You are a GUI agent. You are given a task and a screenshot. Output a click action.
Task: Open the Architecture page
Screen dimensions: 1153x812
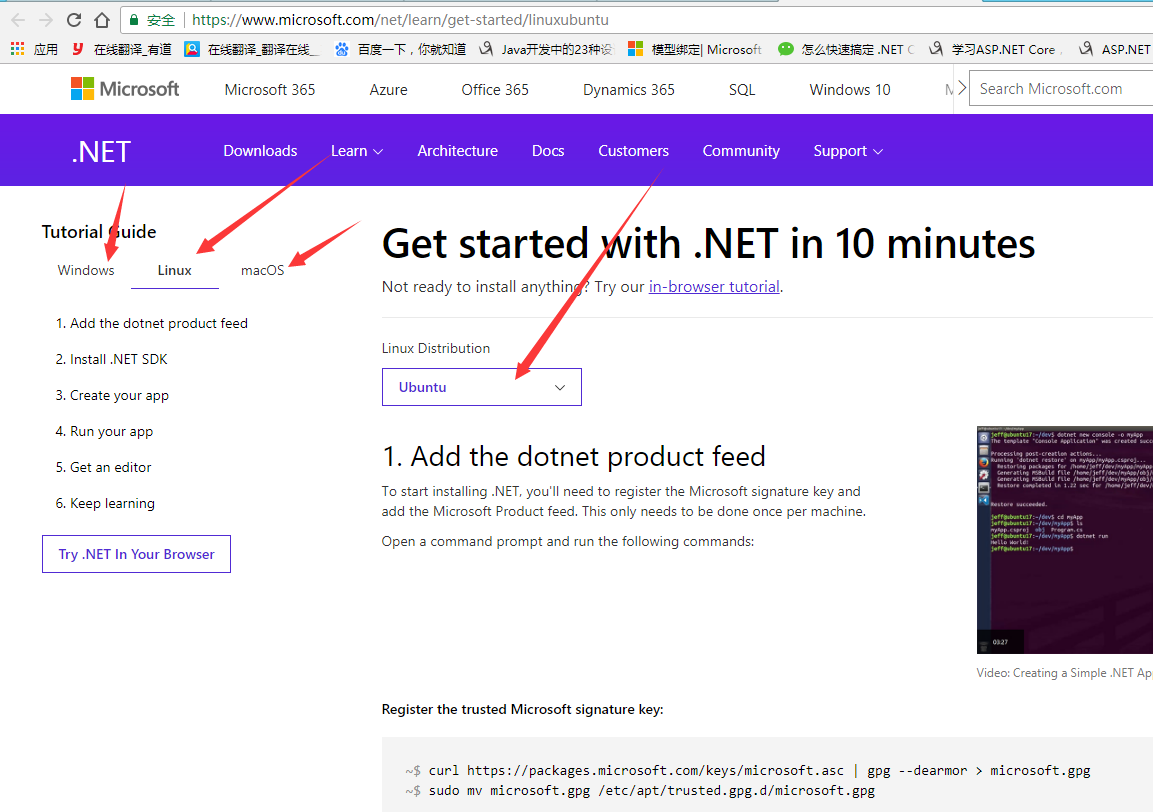(457, 151)
